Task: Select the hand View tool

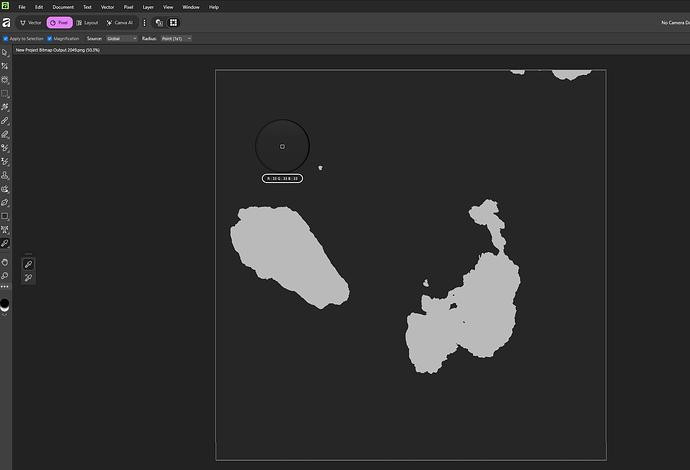Action: pyautogui.click(x=5, y=262)
